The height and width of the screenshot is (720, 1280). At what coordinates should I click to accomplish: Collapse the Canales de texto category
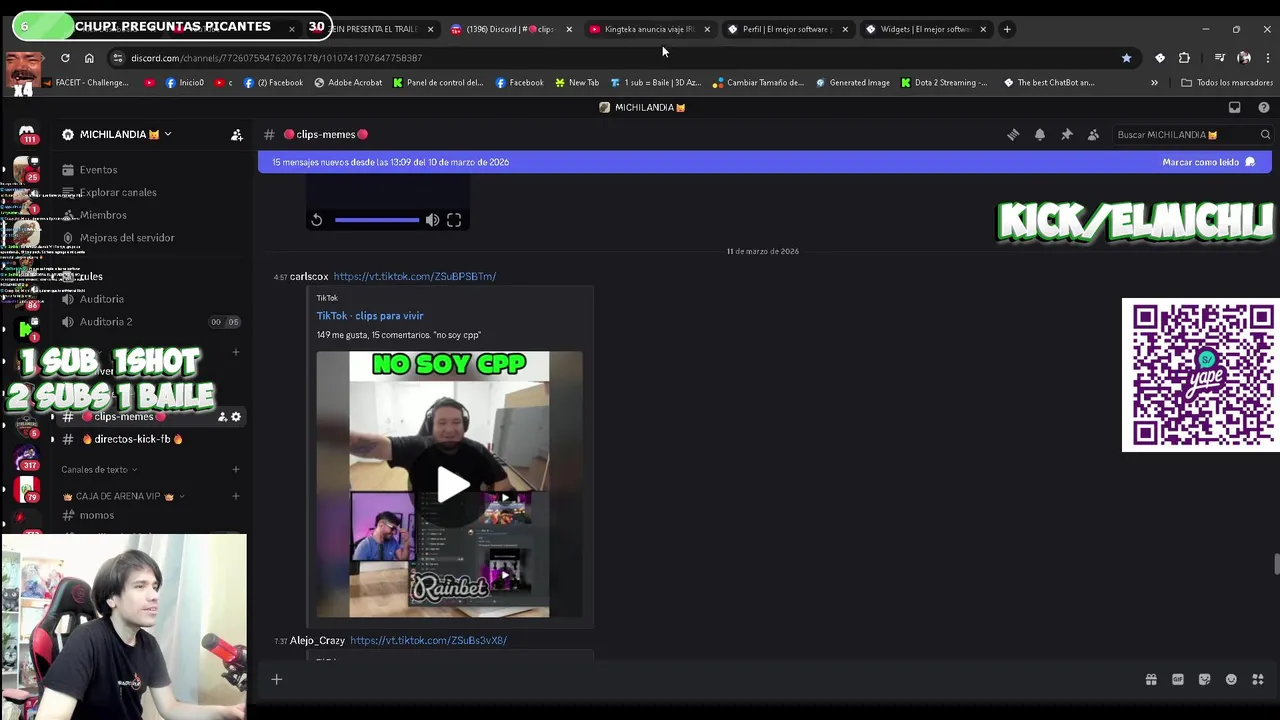pos(99,470)
